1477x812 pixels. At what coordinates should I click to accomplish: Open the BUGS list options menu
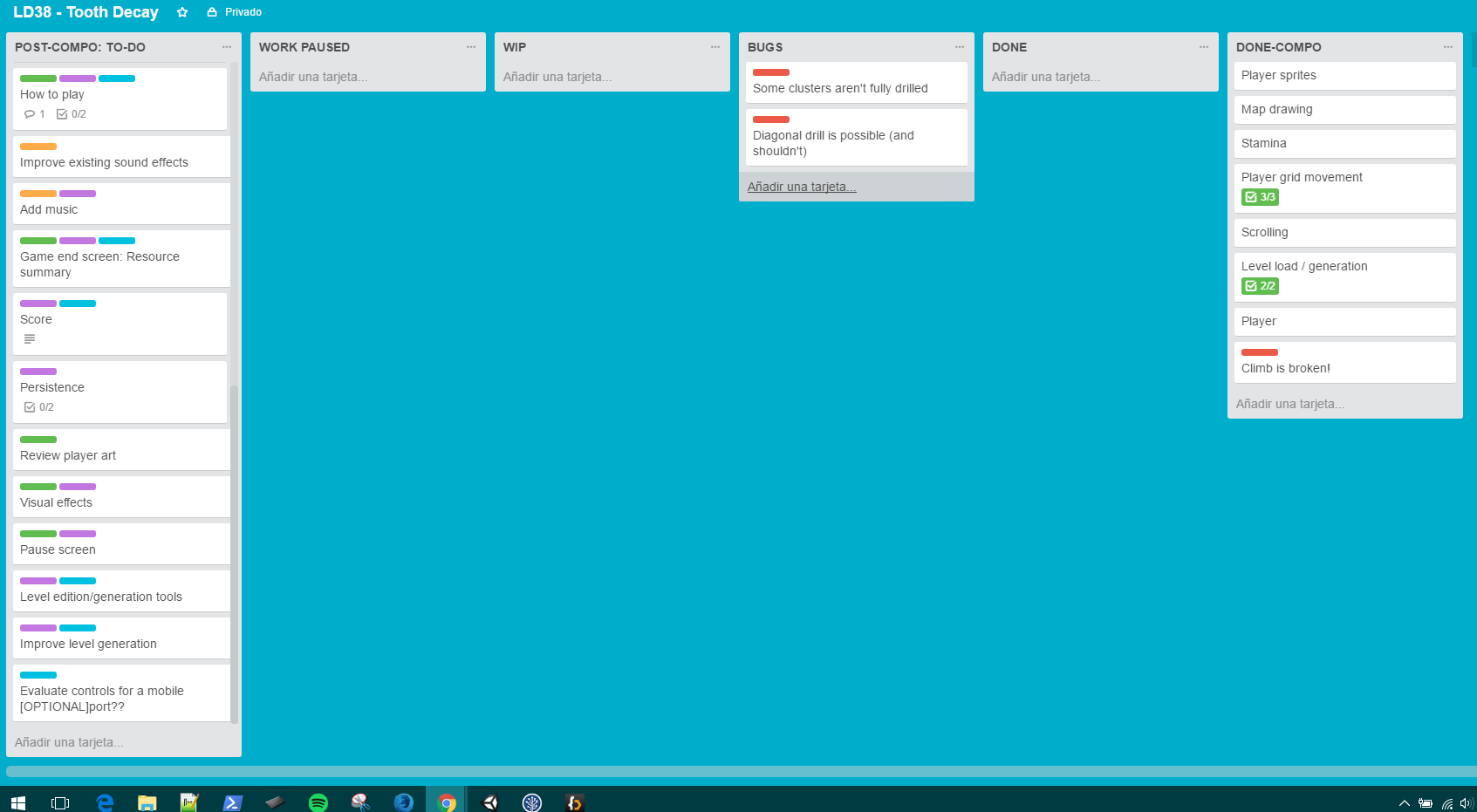[960, 47]
